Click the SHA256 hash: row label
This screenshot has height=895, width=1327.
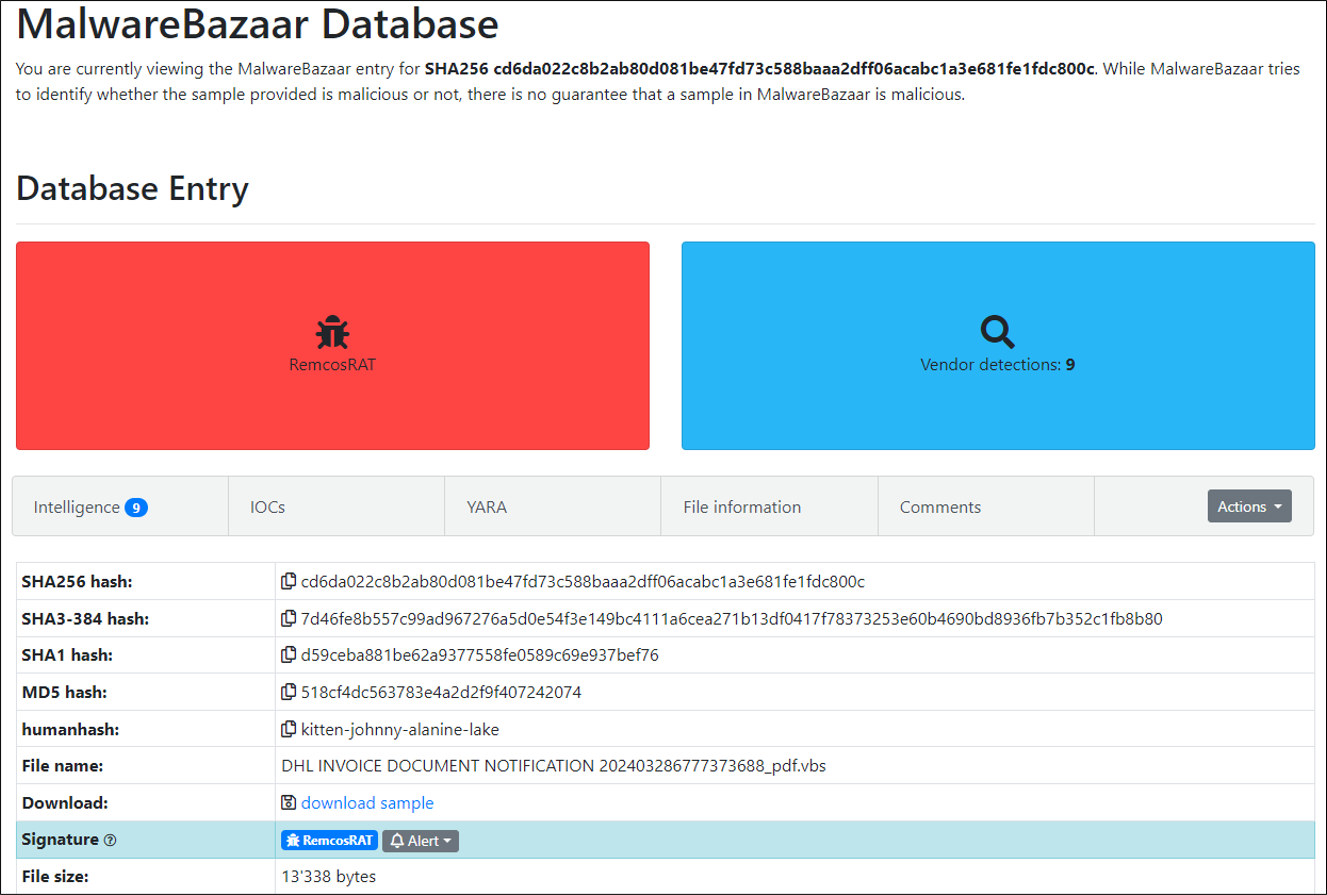[x=77, y=581]
